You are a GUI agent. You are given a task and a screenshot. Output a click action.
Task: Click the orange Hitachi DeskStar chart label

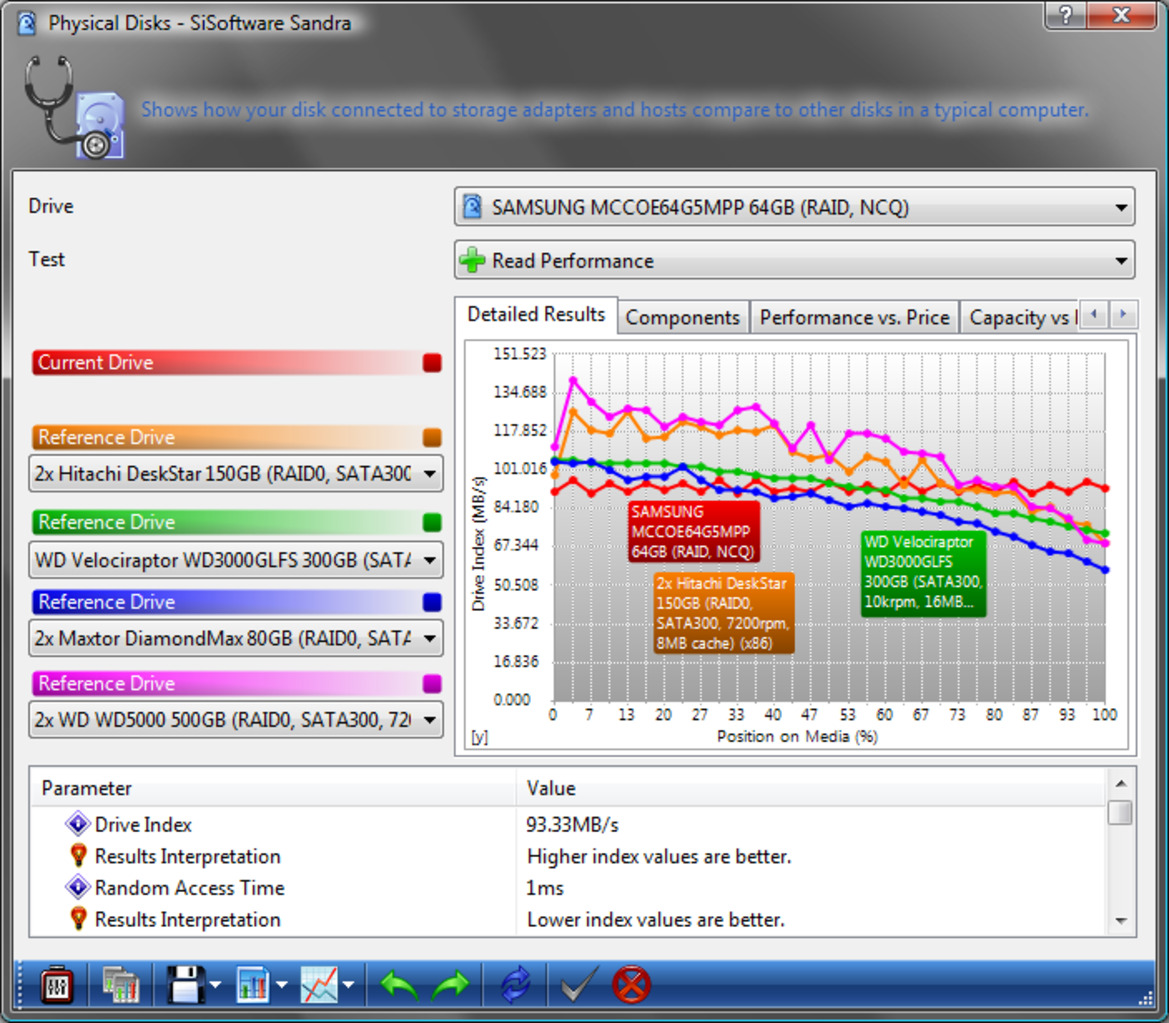point(722,613)
